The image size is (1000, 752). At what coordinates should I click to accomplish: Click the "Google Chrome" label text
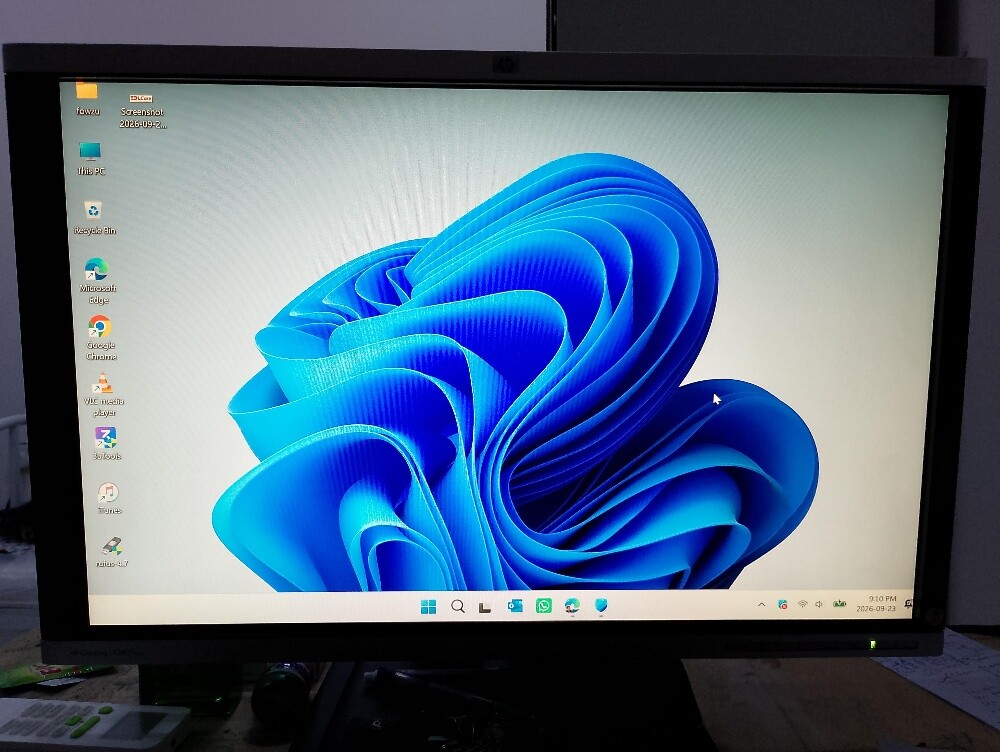(x=101, y=351)
